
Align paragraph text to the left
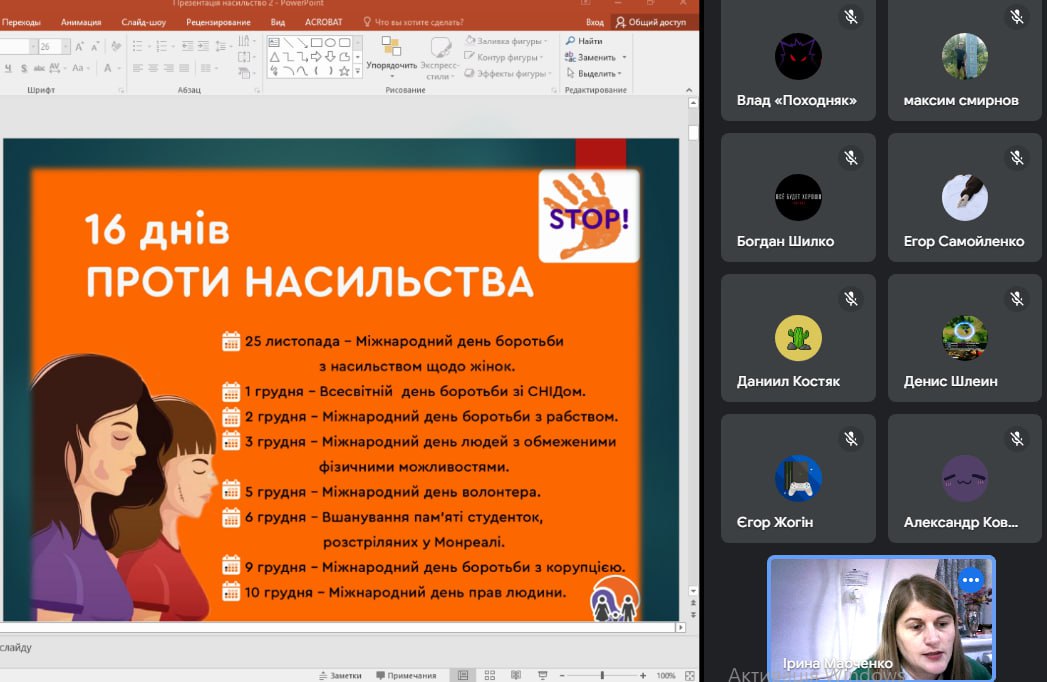pos(138,68)
